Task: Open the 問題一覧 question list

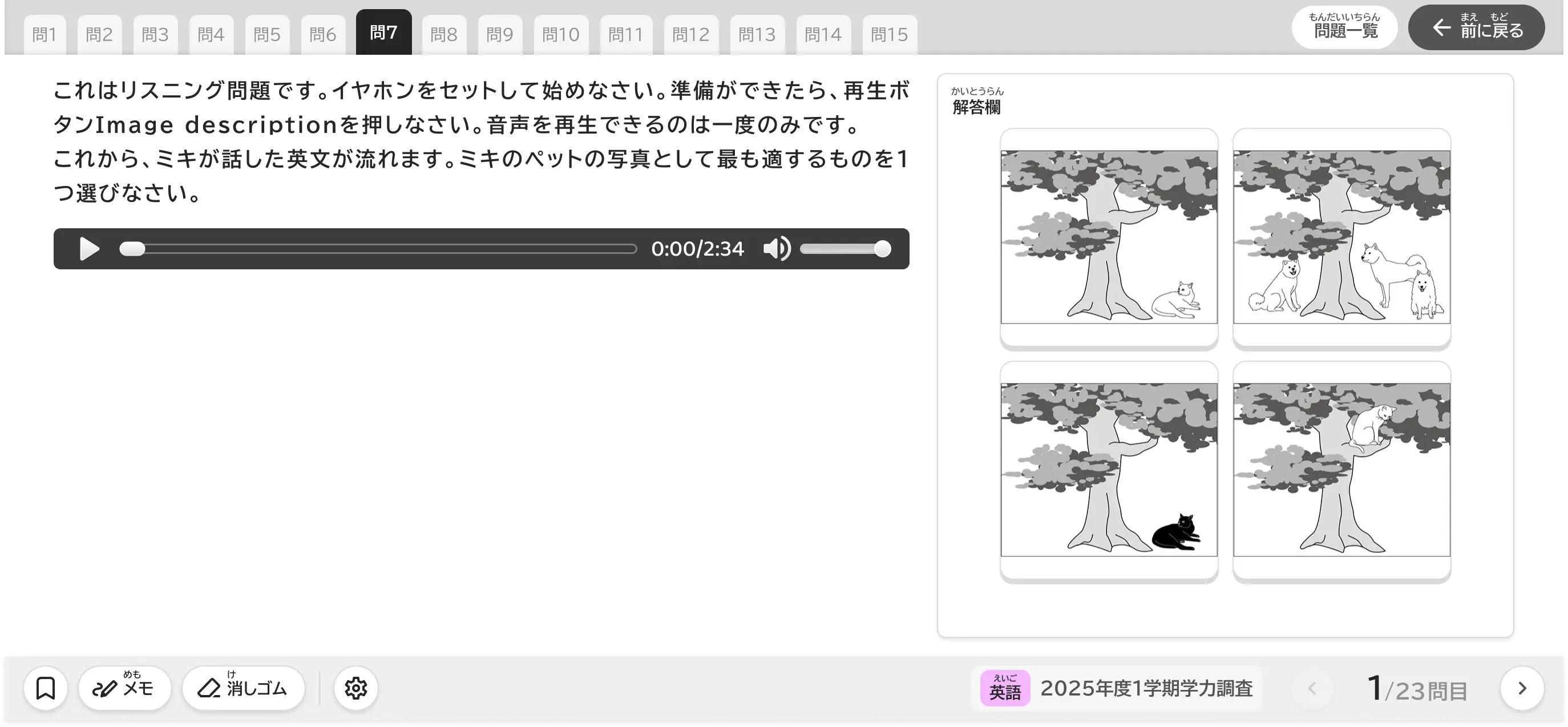Action: click(1344, 27)
